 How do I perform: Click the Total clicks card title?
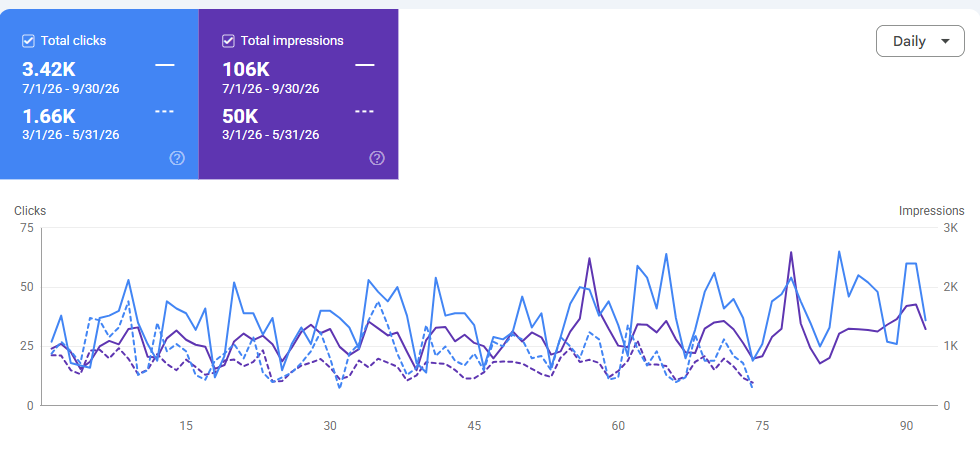[73, 41]
